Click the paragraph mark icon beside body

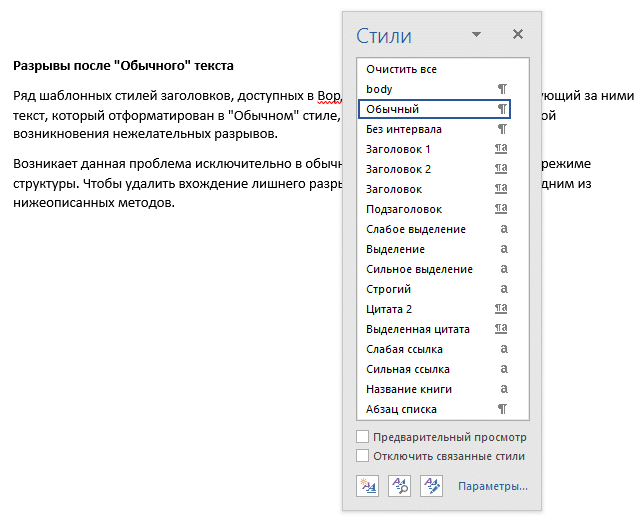(x=503, y=89)
